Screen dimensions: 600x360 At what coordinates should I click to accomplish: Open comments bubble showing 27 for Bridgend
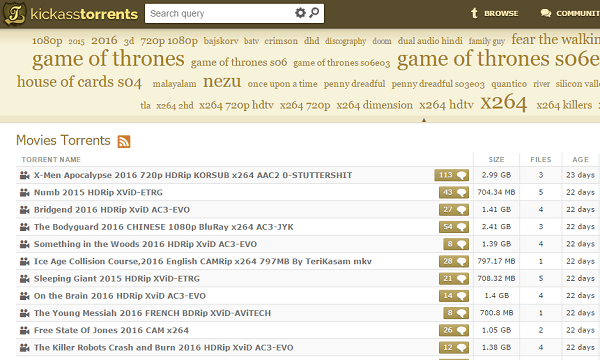pos(454,210)
